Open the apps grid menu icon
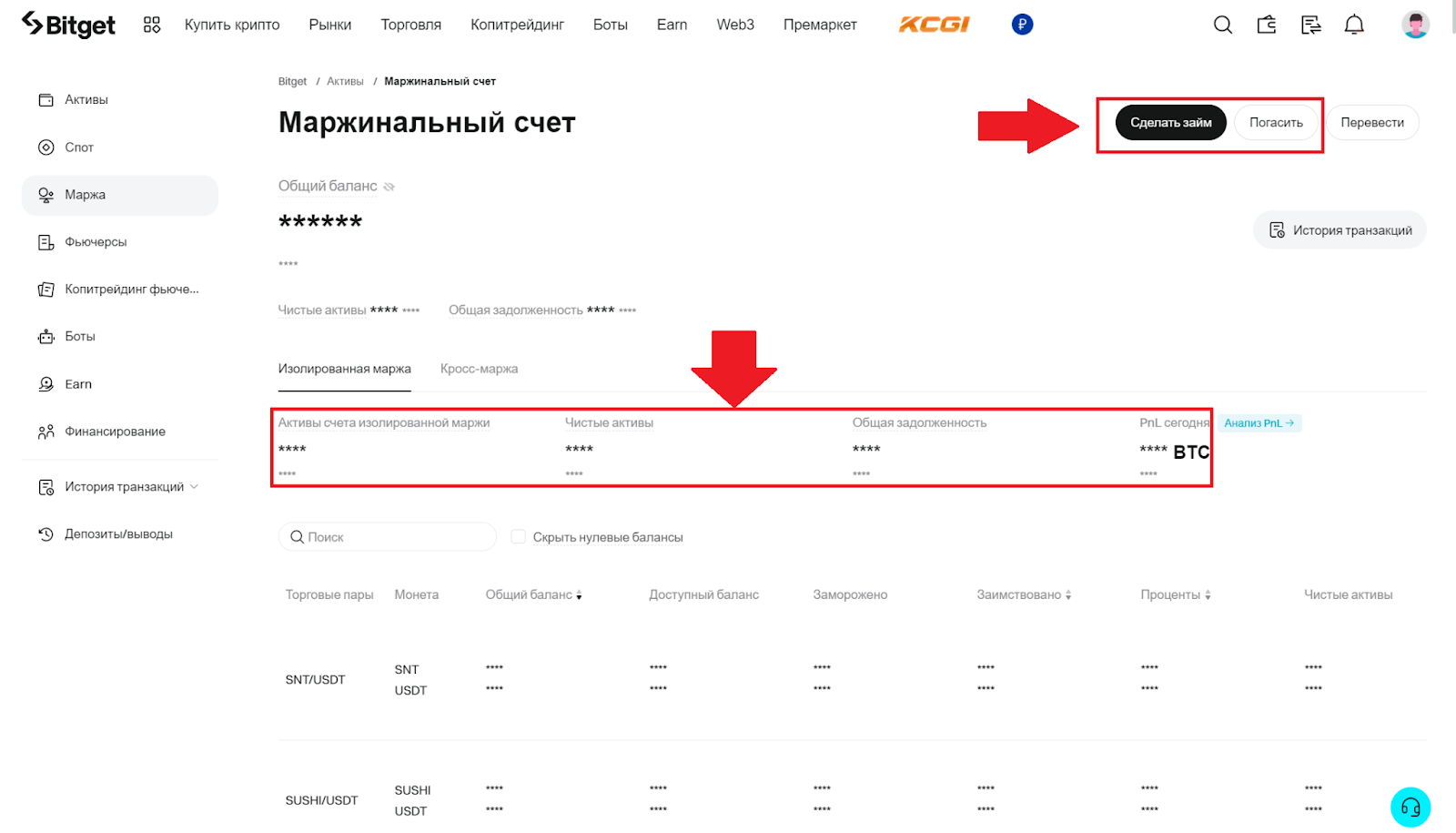The width and height of the screenshot is (1456, 833). (x=152, y=25)
